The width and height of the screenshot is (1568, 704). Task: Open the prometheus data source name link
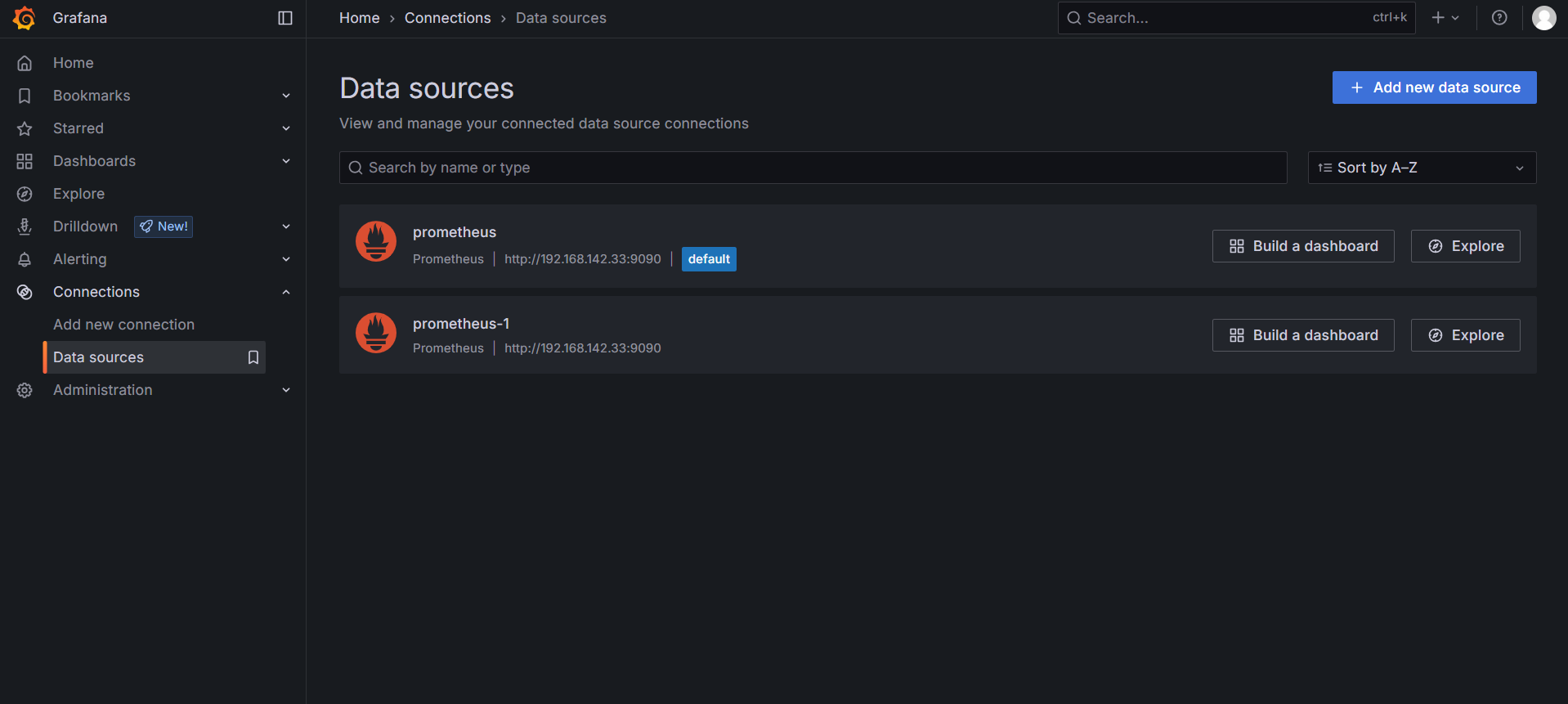pyautogui.click(x=455, y=232)
